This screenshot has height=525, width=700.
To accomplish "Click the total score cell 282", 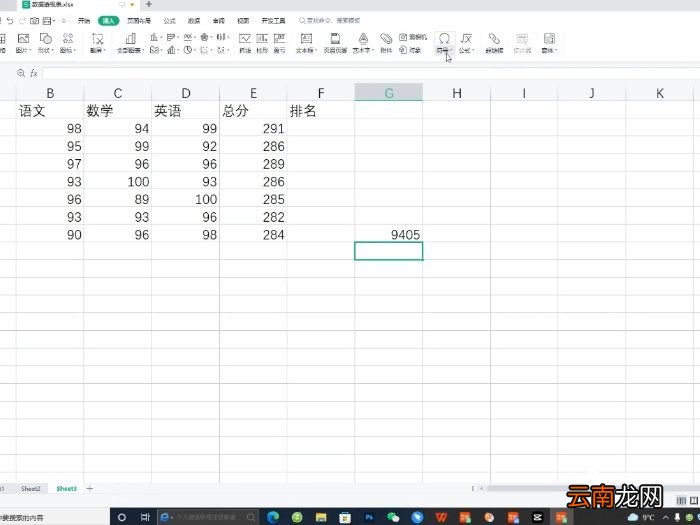I will click(x=253, y=217).
